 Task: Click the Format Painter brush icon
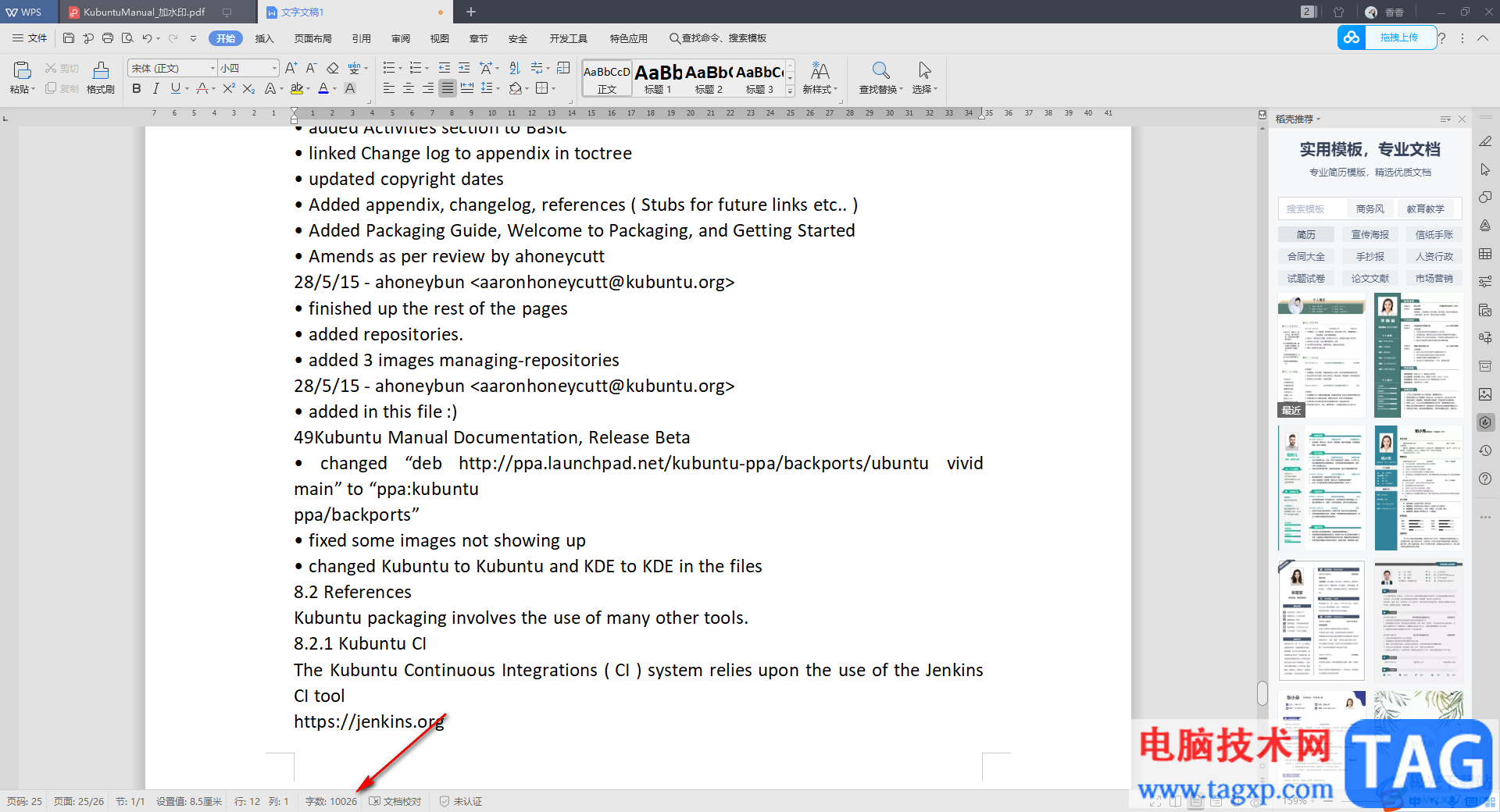pyautogui.click(x=101, y=70)
